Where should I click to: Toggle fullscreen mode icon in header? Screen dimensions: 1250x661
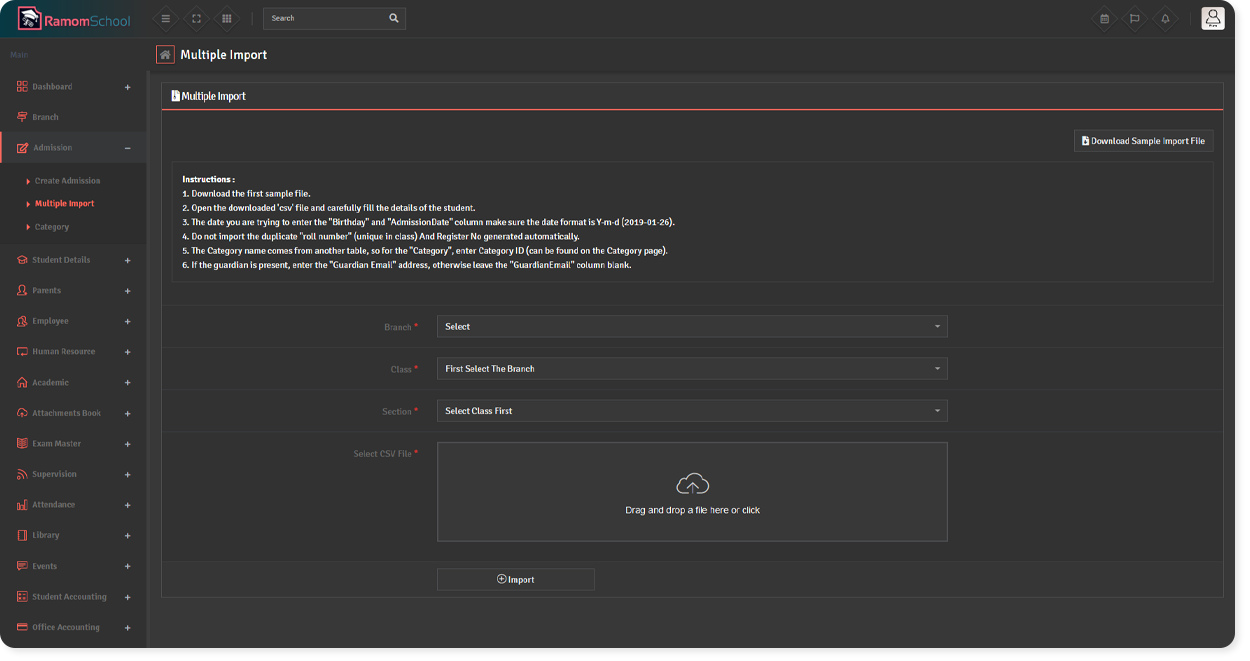[x=196, y=18]
